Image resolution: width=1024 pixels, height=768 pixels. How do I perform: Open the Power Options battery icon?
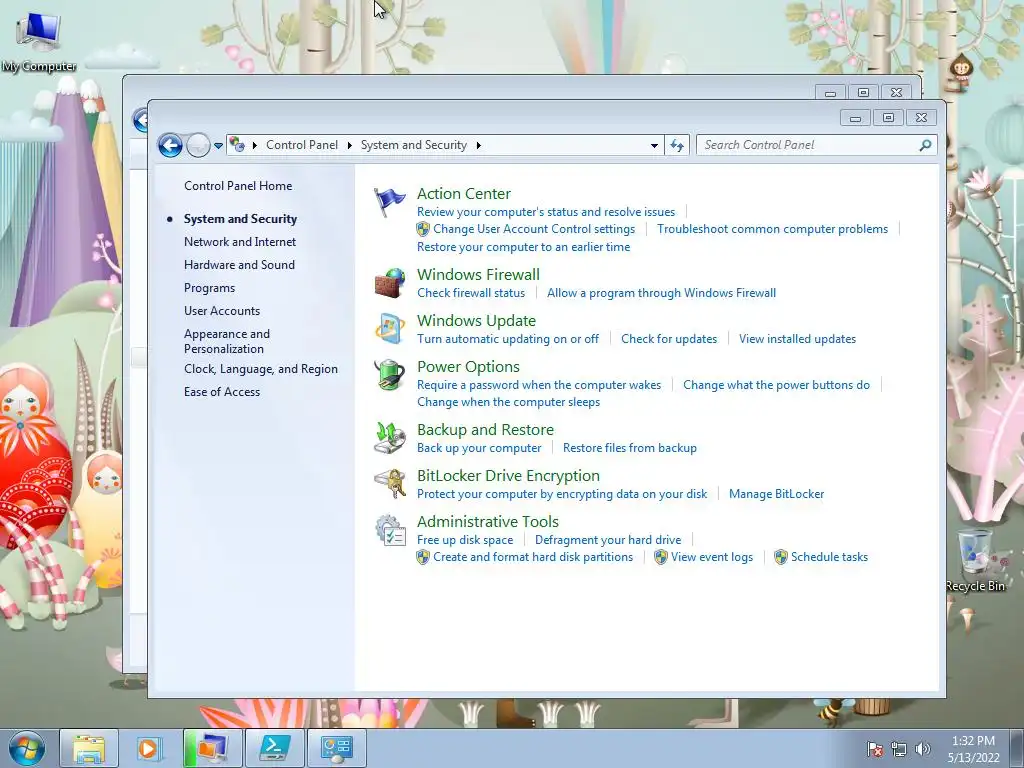[x=389, y=375]
